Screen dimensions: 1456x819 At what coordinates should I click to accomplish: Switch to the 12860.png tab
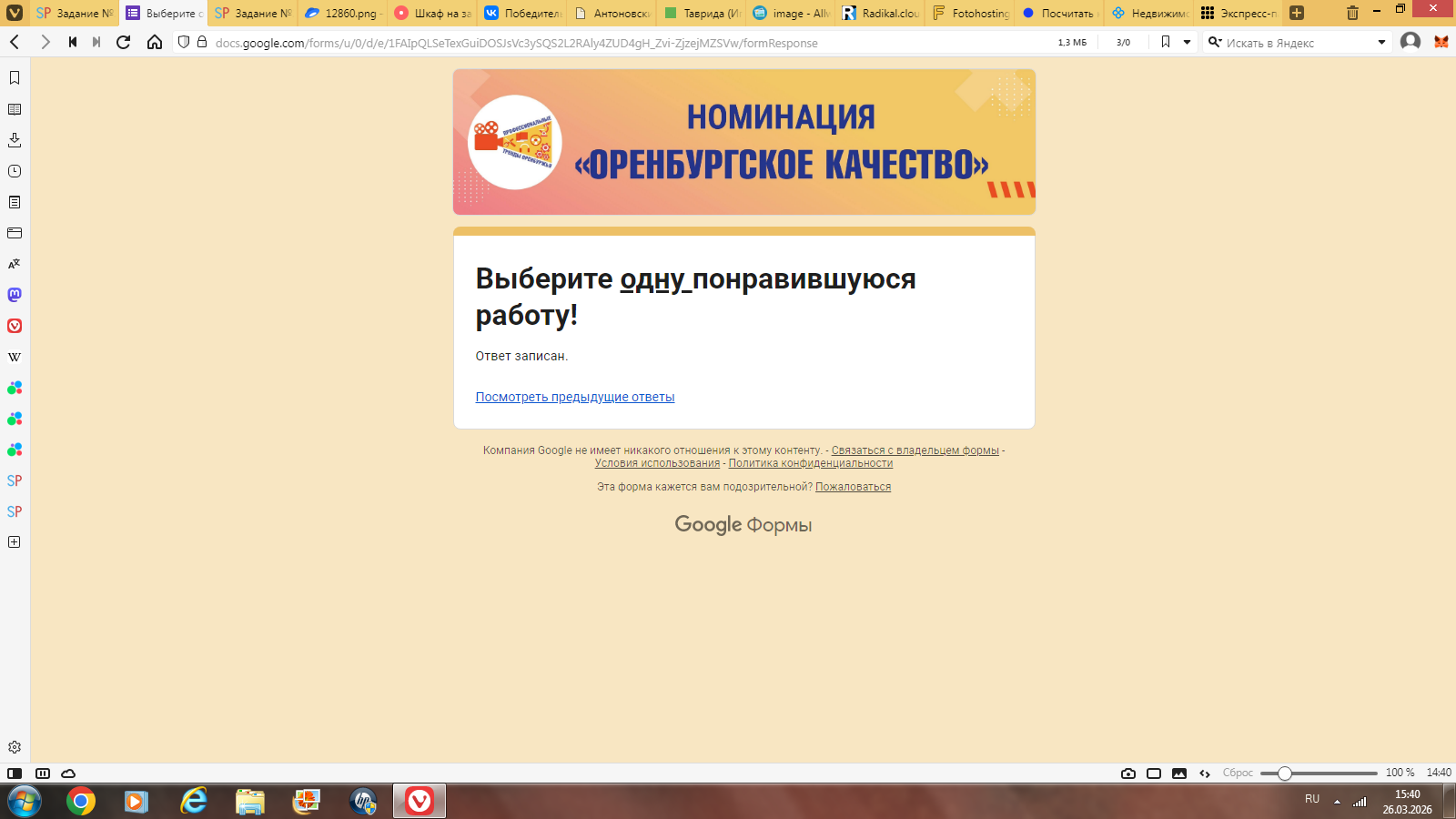(x=344, y=13)
